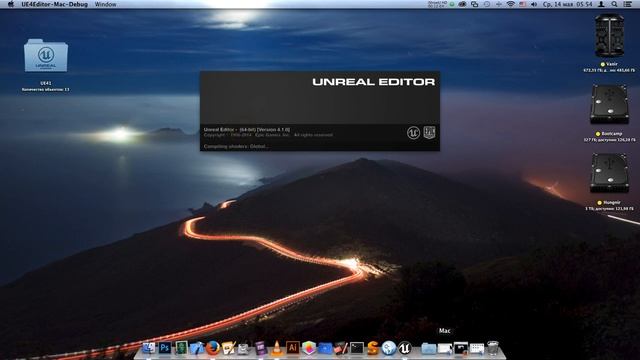This screenshot has height=360, width=640.
Task: Open the blue globe app in Dock
Action: pyautogui.click(x=389, y=348)
